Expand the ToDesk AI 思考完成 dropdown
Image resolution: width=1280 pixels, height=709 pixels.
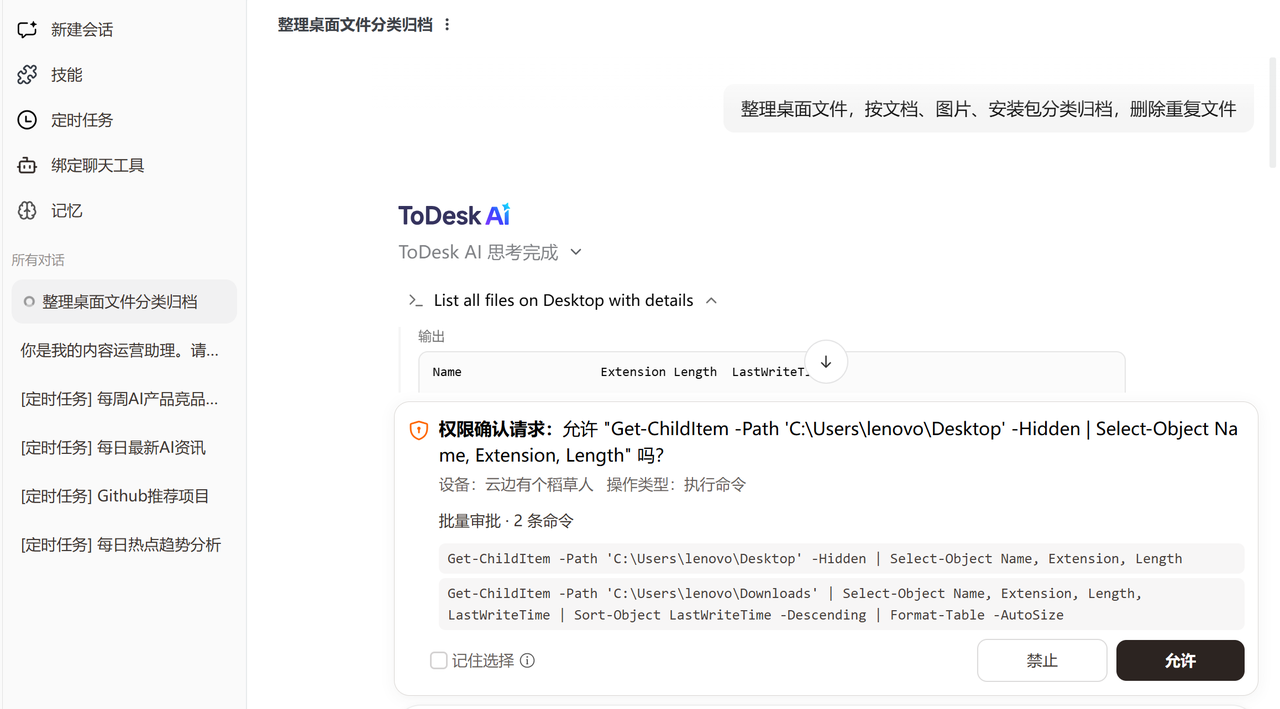[x=576, y=252]
